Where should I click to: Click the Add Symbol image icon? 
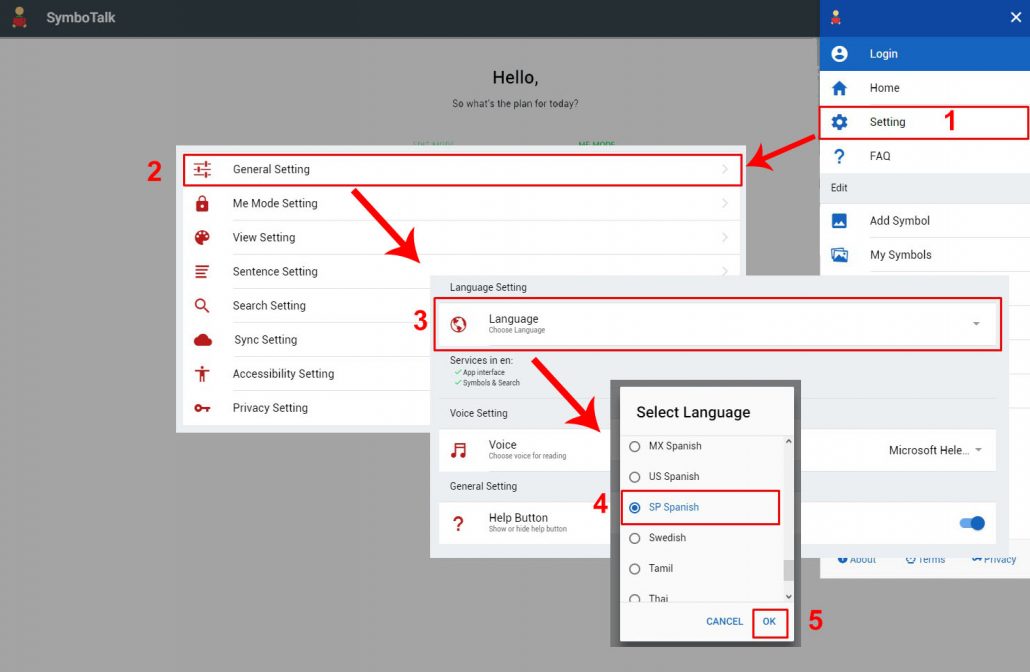839,221
